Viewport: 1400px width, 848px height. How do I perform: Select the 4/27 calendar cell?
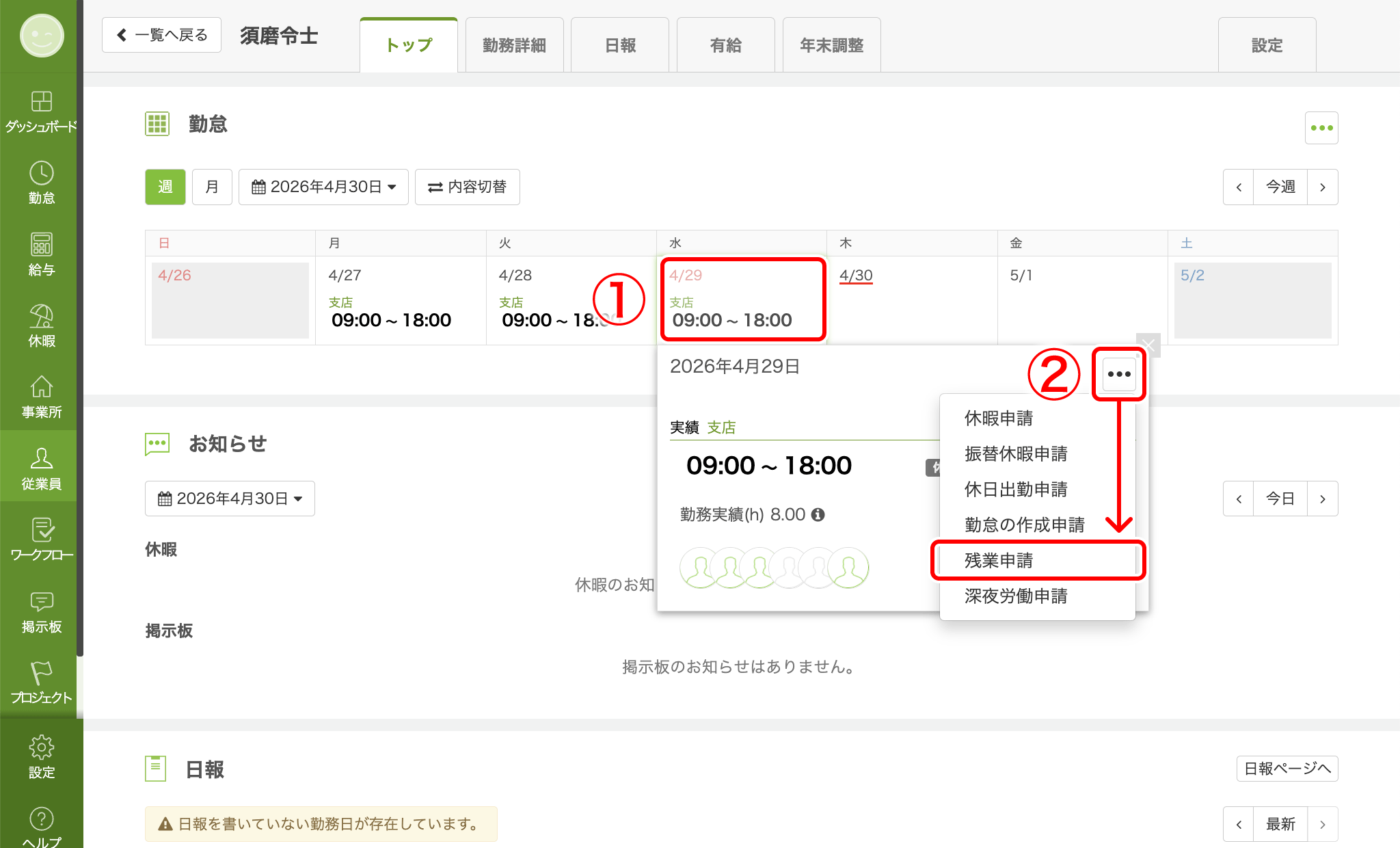click(x=401, y=300)
